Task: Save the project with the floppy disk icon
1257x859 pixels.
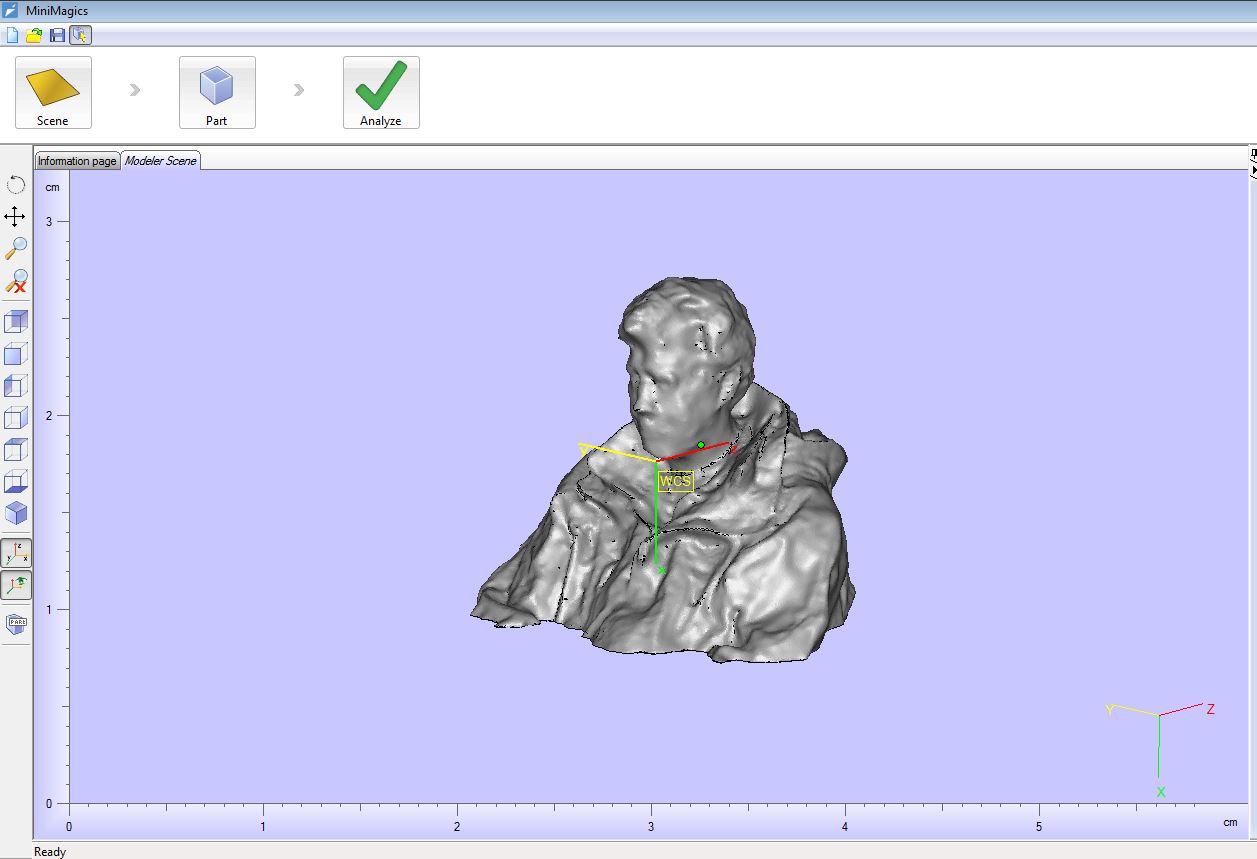Action: pos(57,36)
